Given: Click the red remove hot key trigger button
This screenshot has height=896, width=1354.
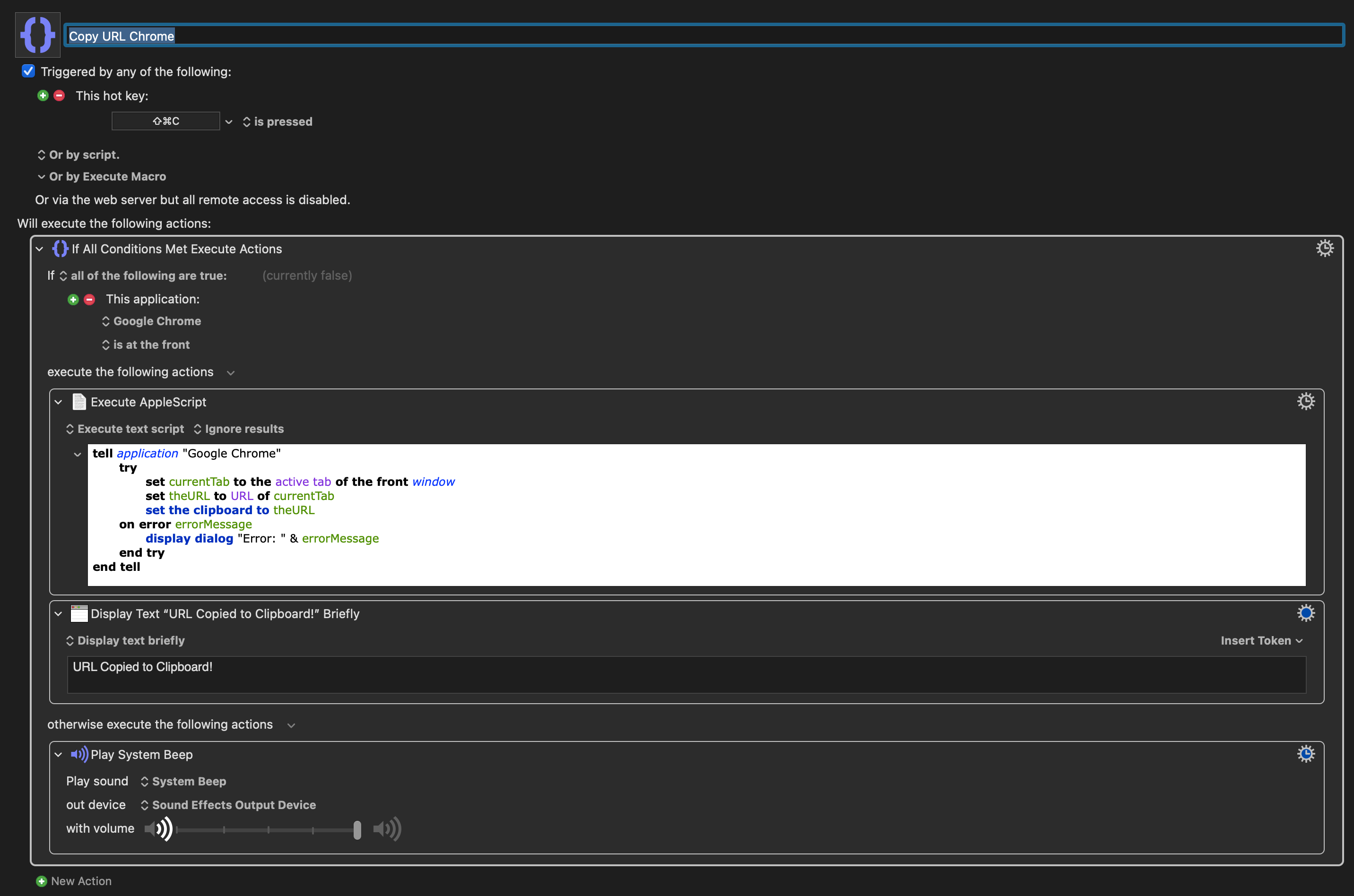Looking at the screenshot, I should (x=60, y=95).
